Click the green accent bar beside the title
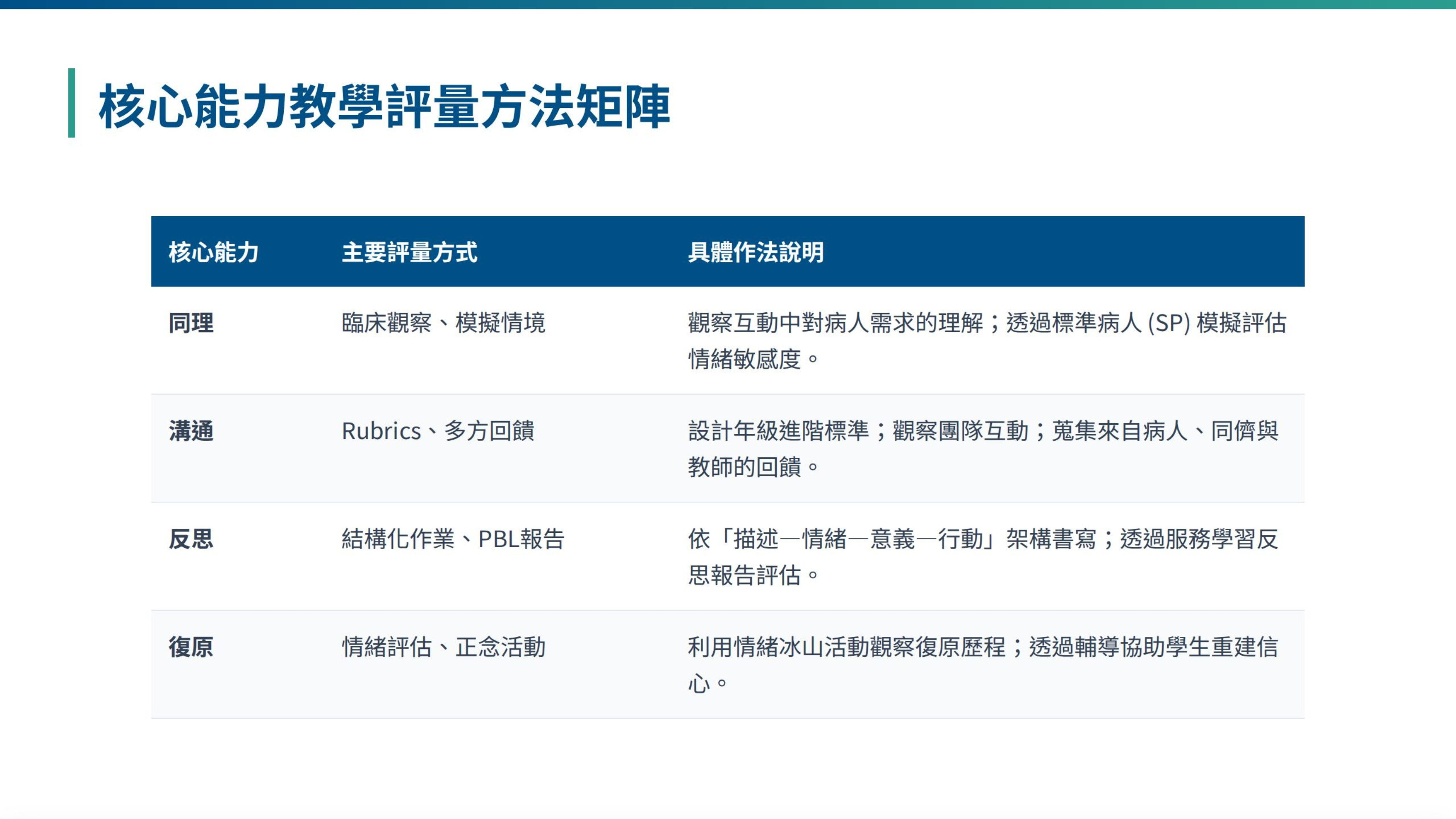This screenshot has height=819, width=1456. 71,103
